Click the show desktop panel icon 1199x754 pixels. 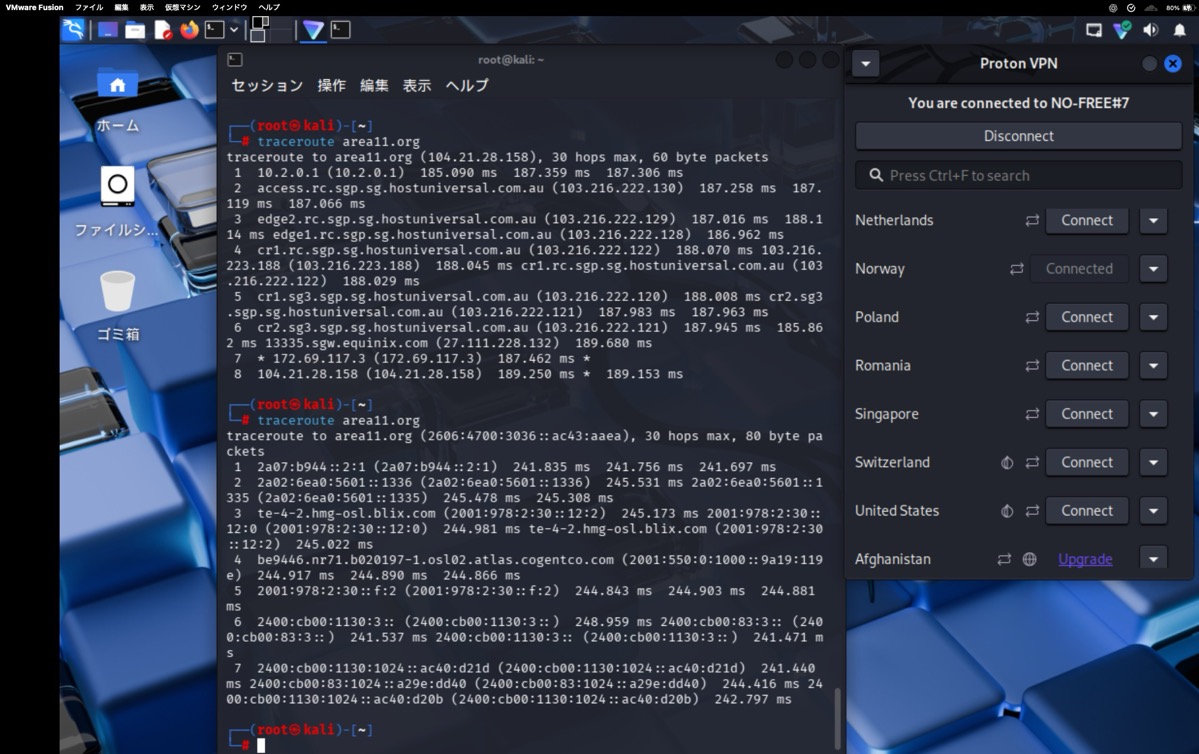coord(108,30)
